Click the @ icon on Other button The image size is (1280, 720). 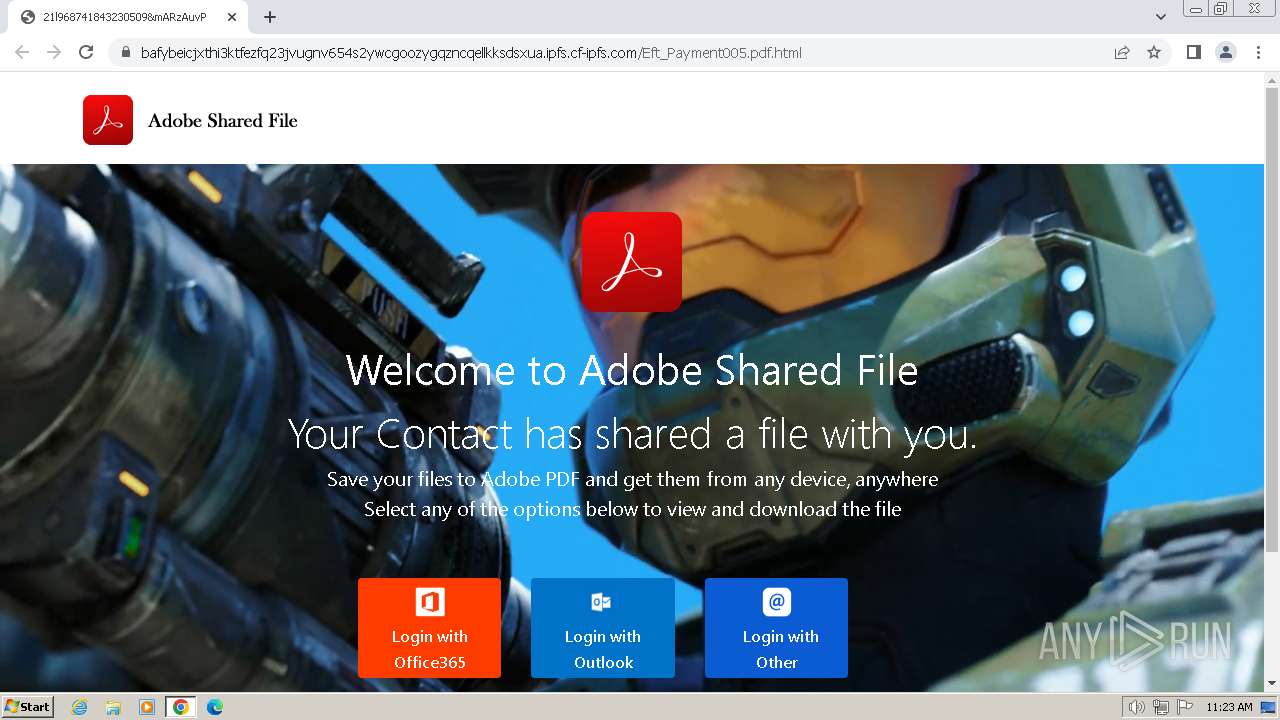(x=777, y=602)
